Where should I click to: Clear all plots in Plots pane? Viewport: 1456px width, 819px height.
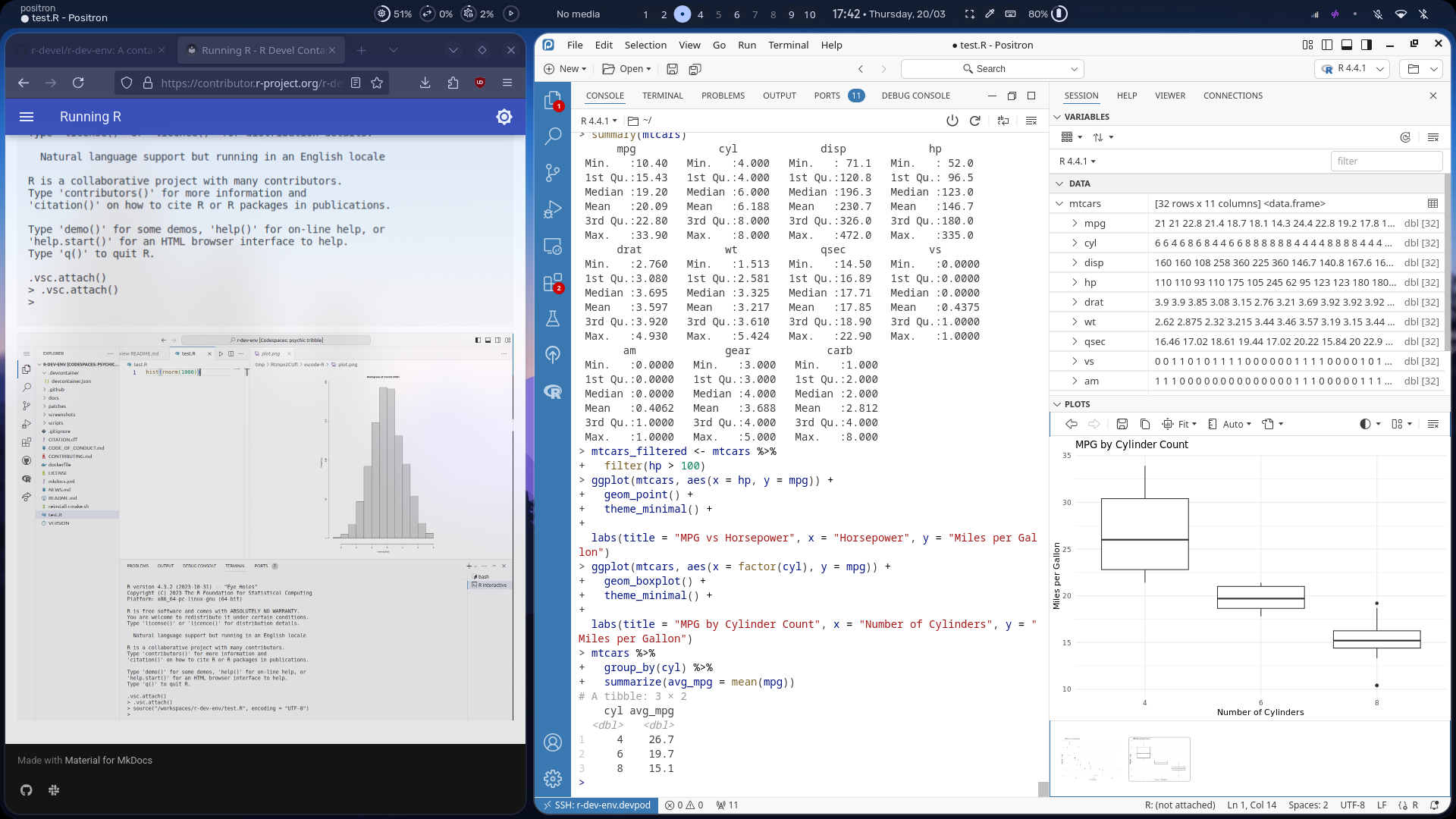click(1433, 424)
